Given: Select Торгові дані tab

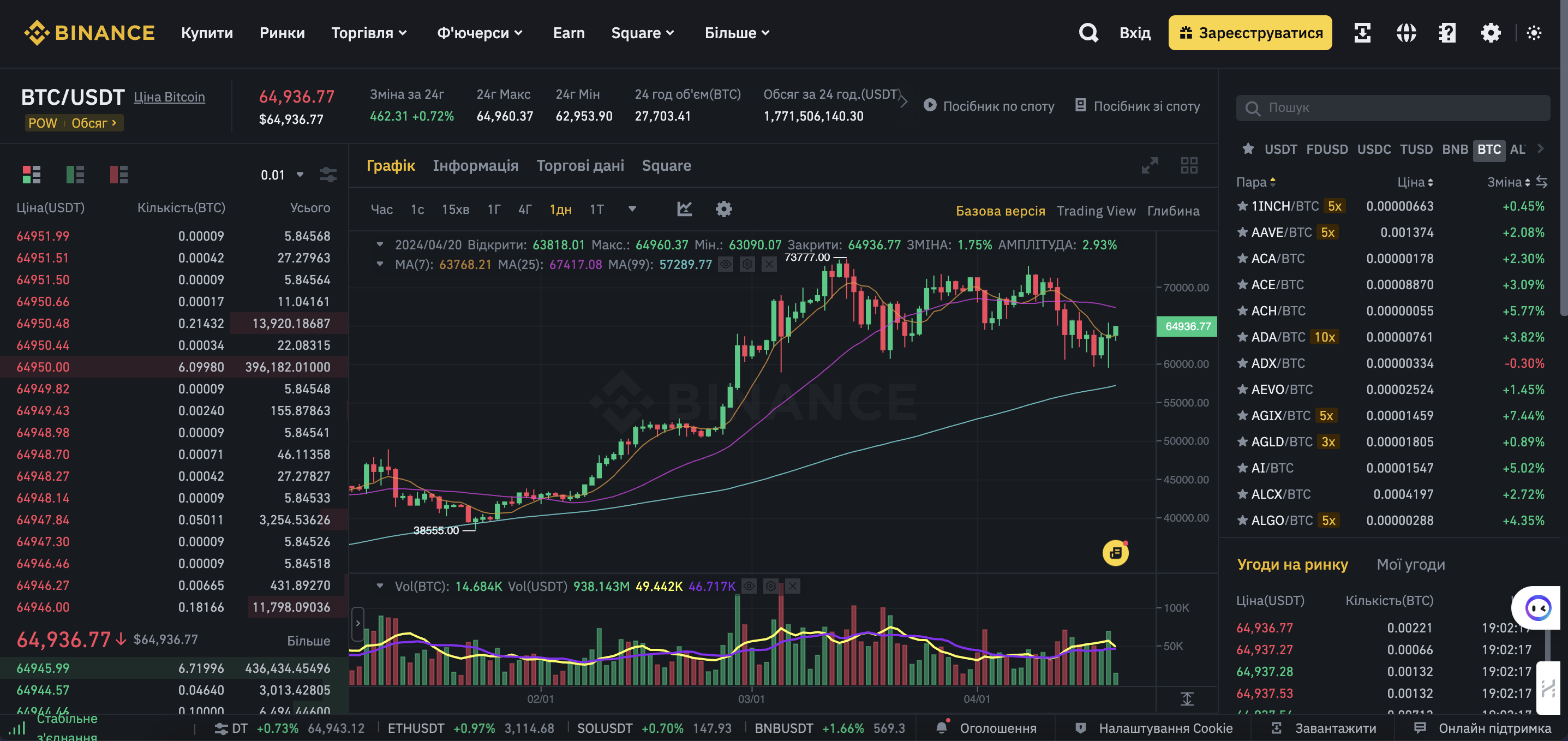Looking at the screenshot, I should [580, 165].
